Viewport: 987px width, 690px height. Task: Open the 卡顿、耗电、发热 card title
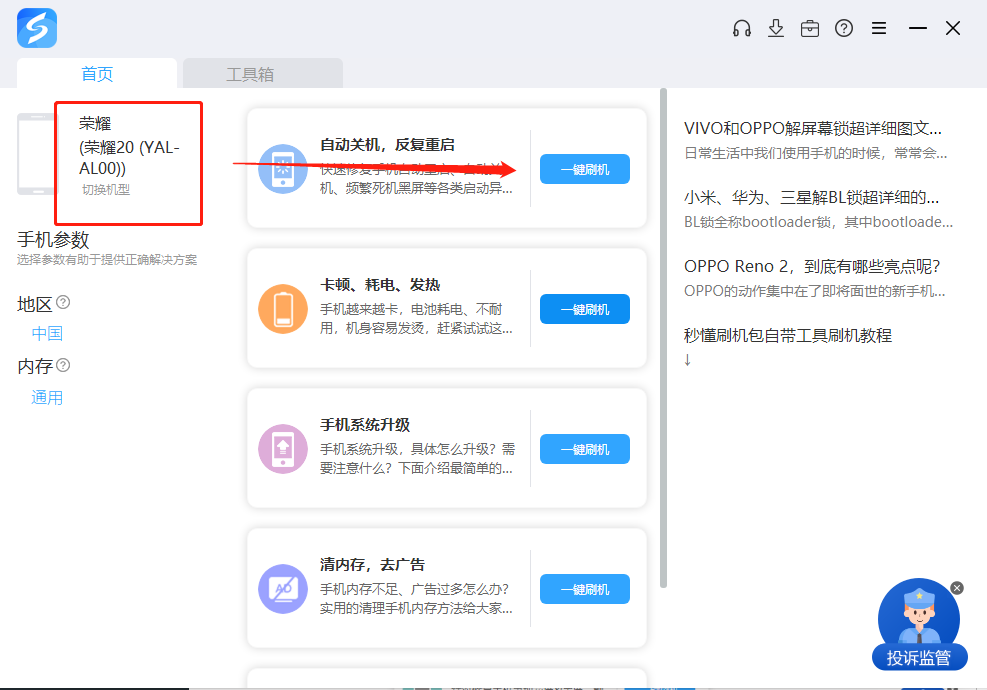click(x=380, y=285)
